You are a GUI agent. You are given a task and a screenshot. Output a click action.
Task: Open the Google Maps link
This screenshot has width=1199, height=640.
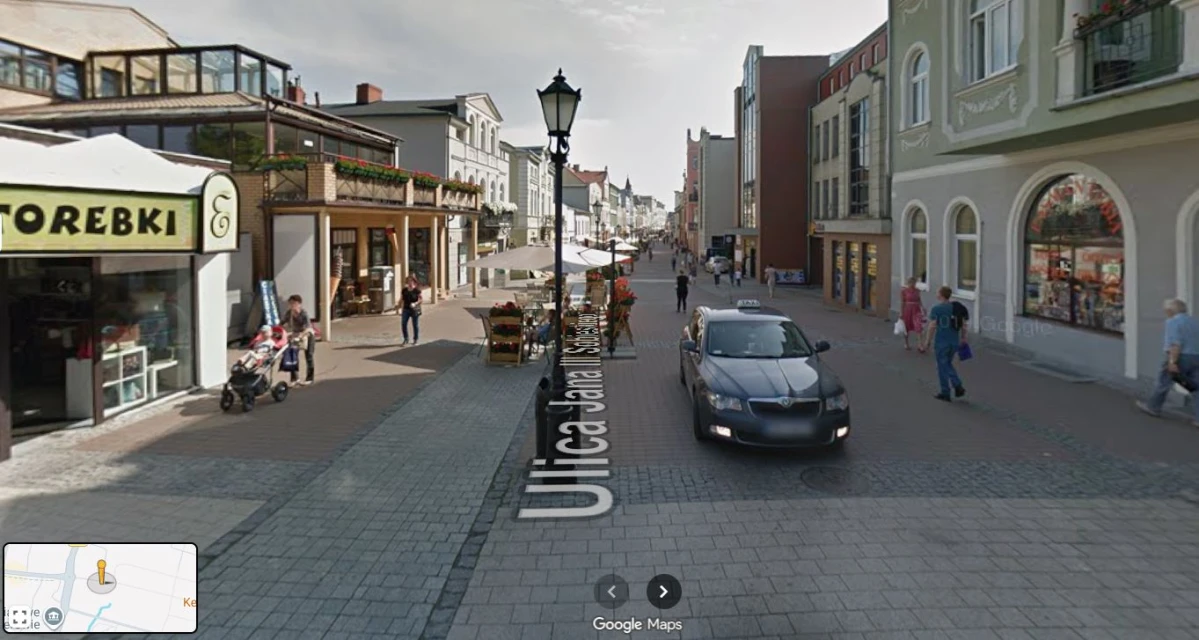click(637, 625)
